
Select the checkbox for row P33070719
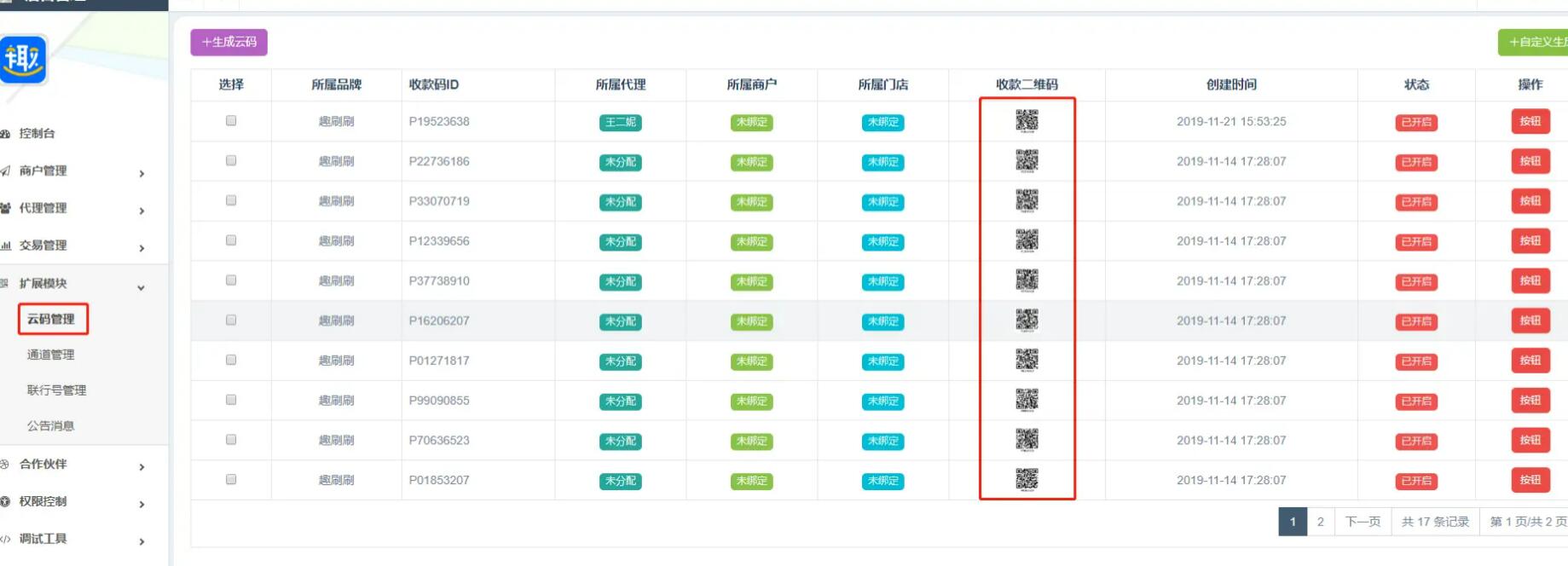tap(231, 200)
